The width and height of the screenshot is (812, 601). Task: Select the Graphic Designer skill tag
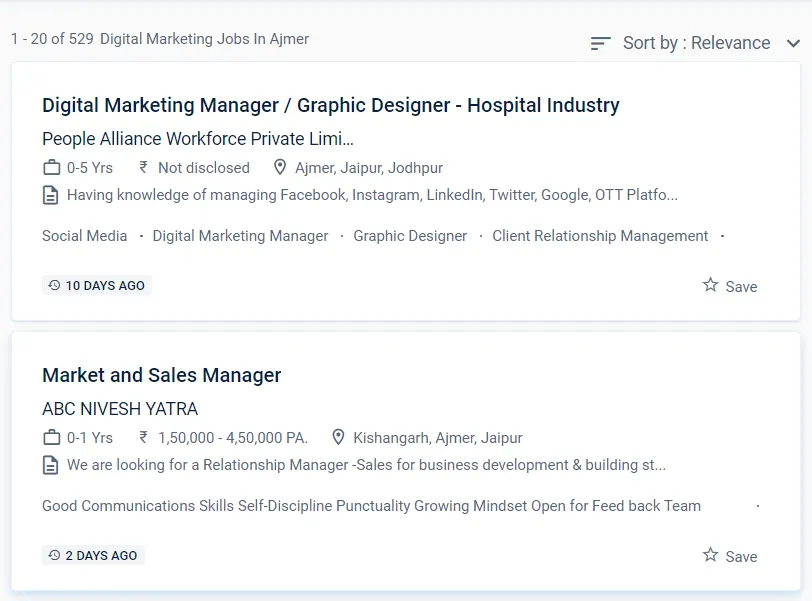click(x=410, y=236)
